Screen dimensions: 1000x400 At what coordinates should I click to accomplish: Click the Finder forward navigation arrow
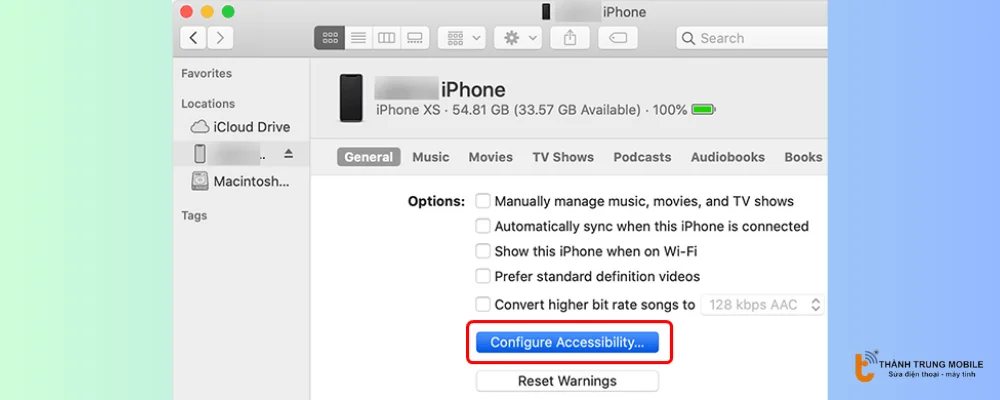[x=220, y=38]
